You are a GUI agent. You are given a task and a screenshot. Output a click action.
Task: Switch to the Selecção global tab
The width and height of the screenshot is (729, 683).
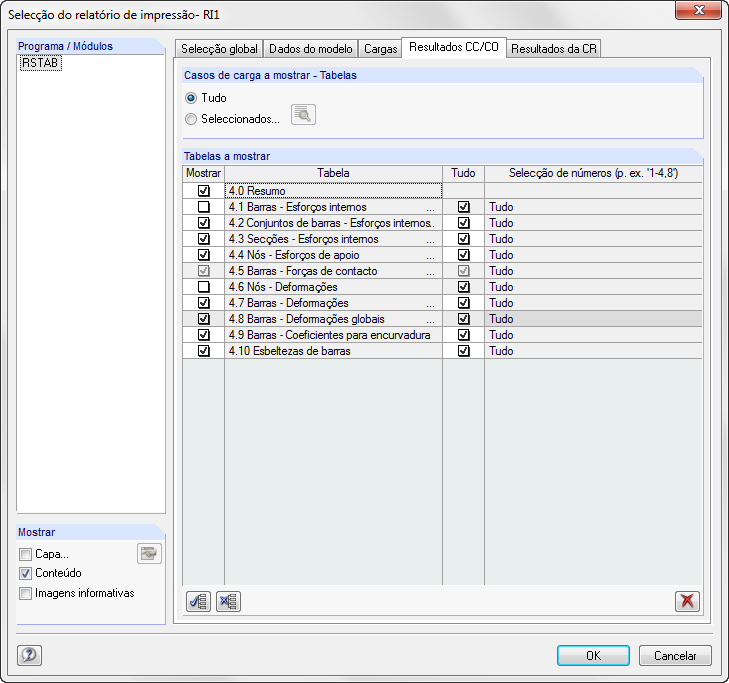pyautogui.click(x=219, y=49)
